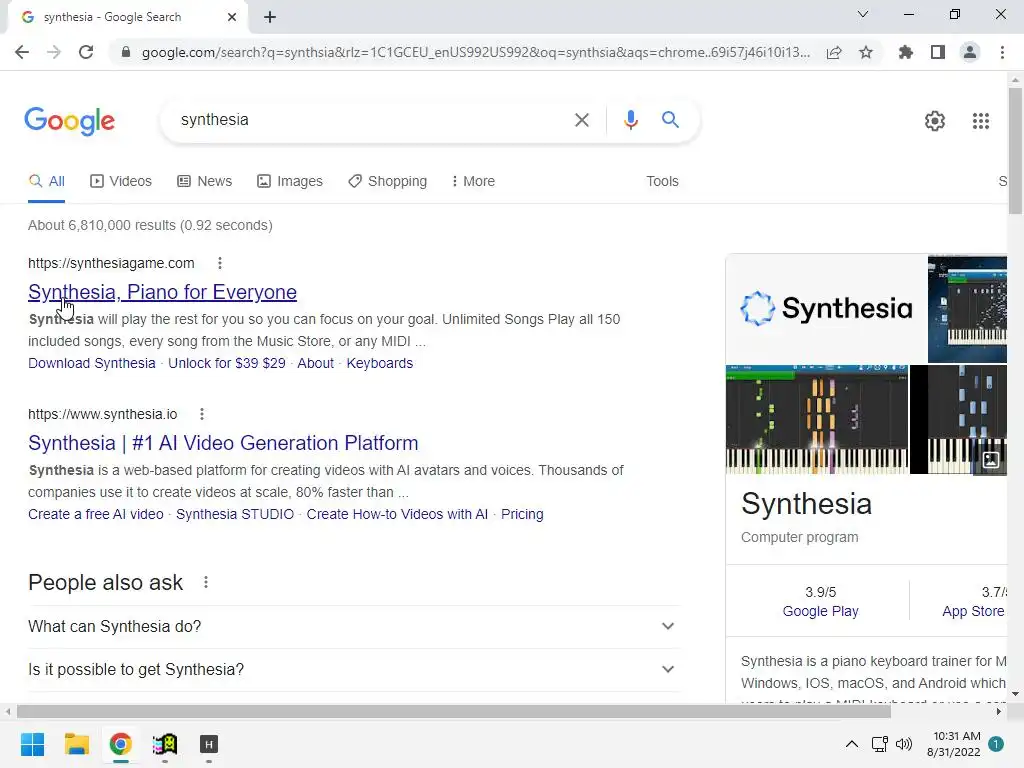Show hidden system tray icons
This screenshot has height=768, width=1024.
coord(852,744)
